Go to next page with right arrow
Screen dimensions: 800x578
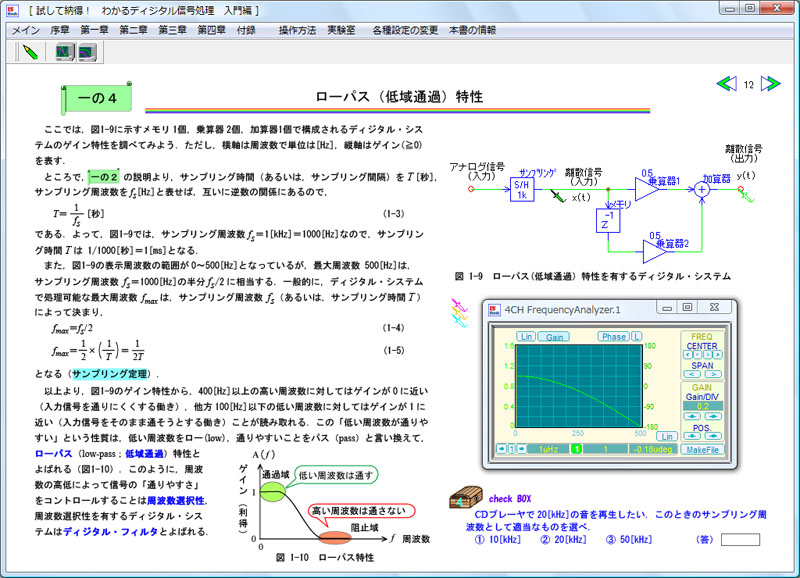pyautogui.click(x=770, y=84)
